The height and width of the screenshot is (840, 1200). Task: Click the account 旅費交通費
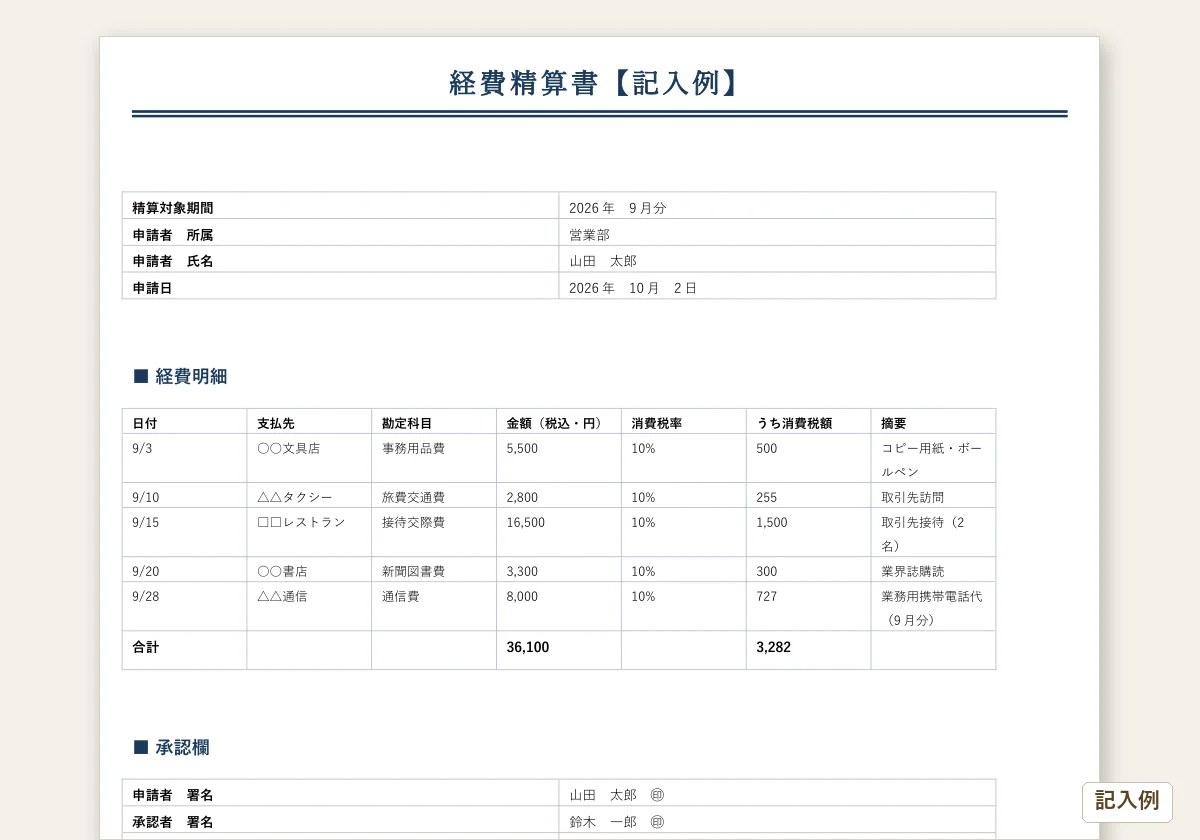point(413,497)
